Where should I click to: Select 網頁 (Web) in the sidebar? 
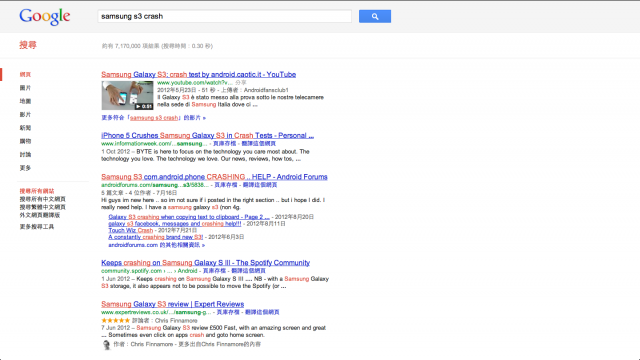pyautogui.click(x=25, y=74)
